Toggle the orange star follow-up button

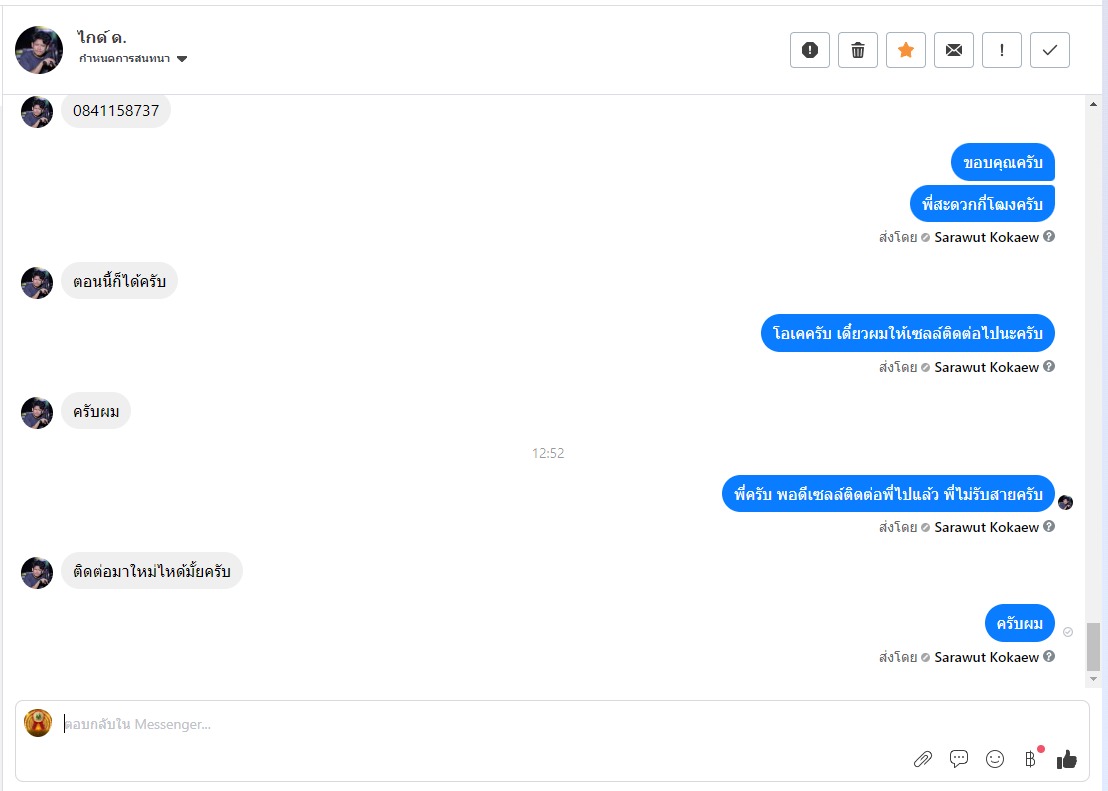click(906, 50)
